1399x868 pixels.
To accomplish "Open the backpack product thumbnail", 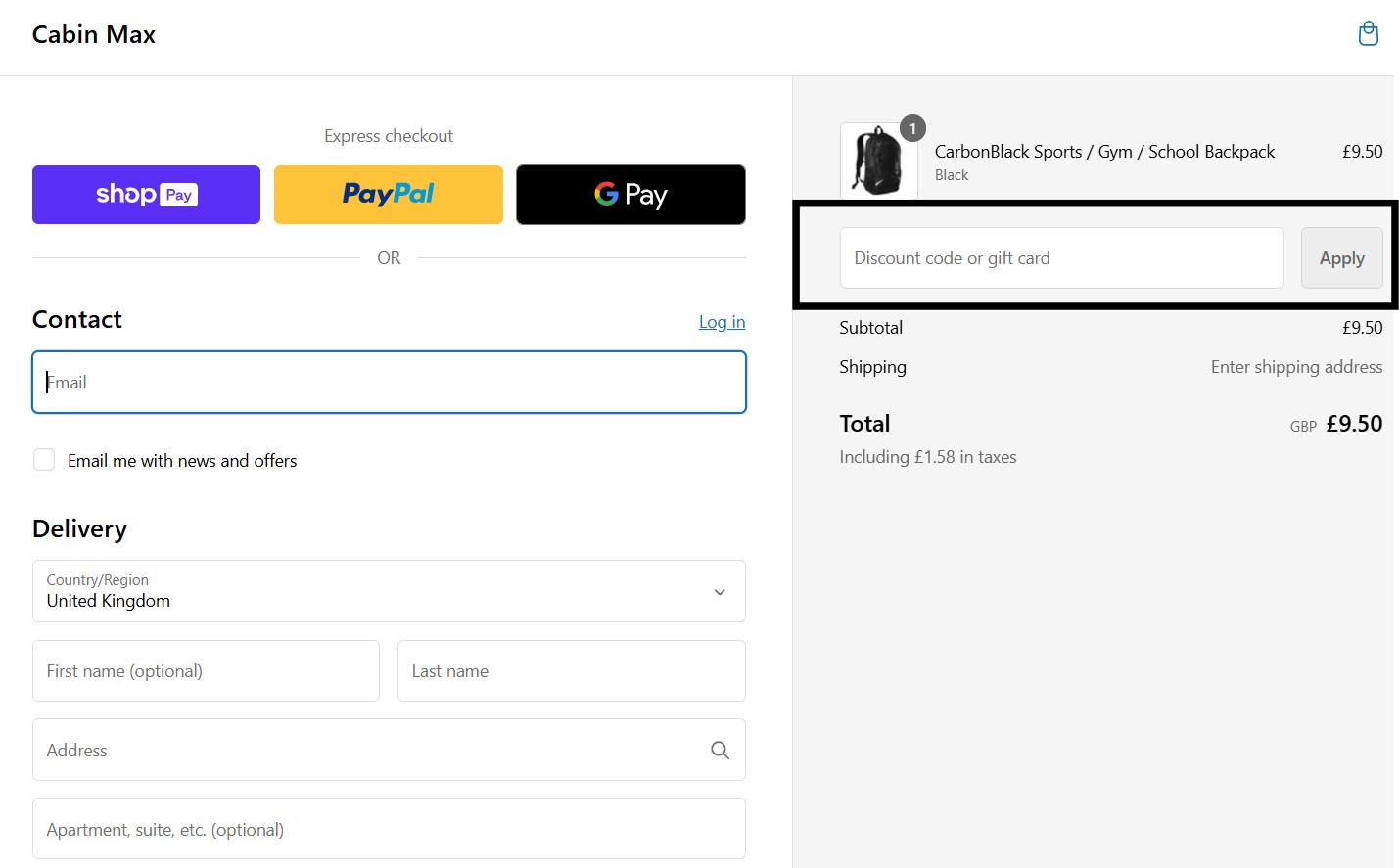I will coord(878,161).
